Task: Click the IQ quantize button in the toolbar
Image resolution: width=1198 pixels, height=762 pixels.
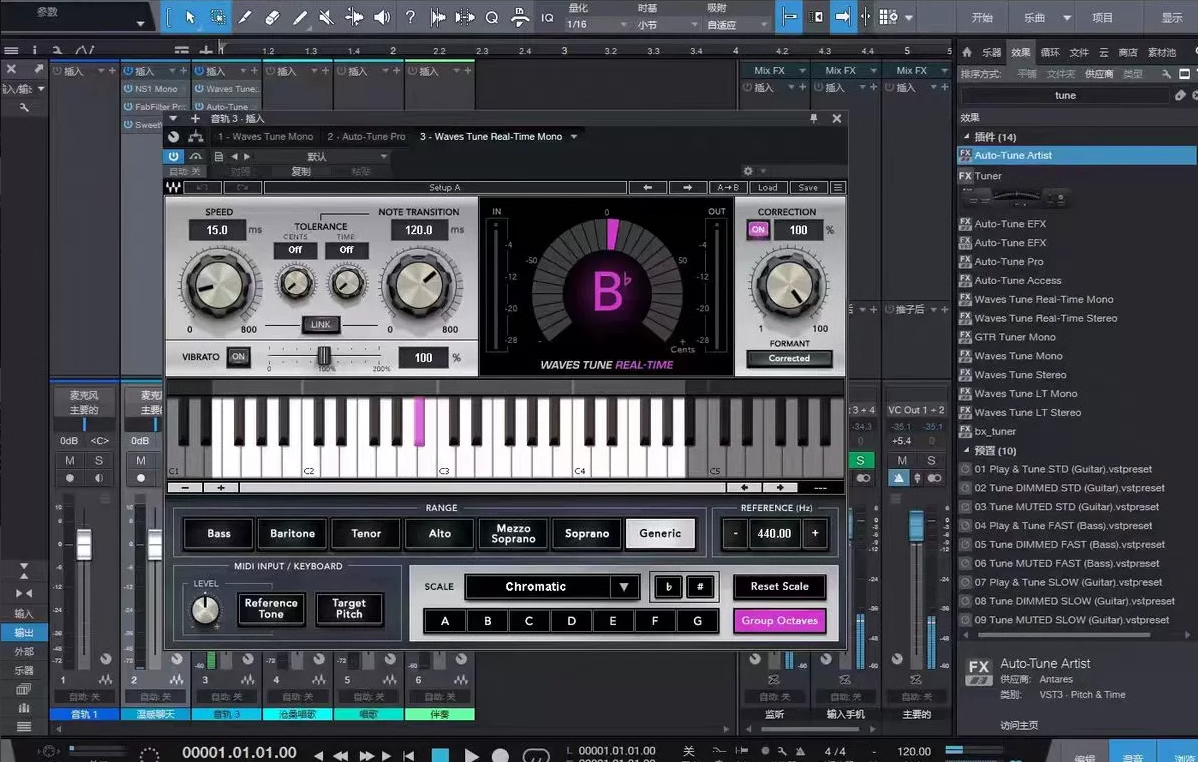Action: (x=547, y=18)
